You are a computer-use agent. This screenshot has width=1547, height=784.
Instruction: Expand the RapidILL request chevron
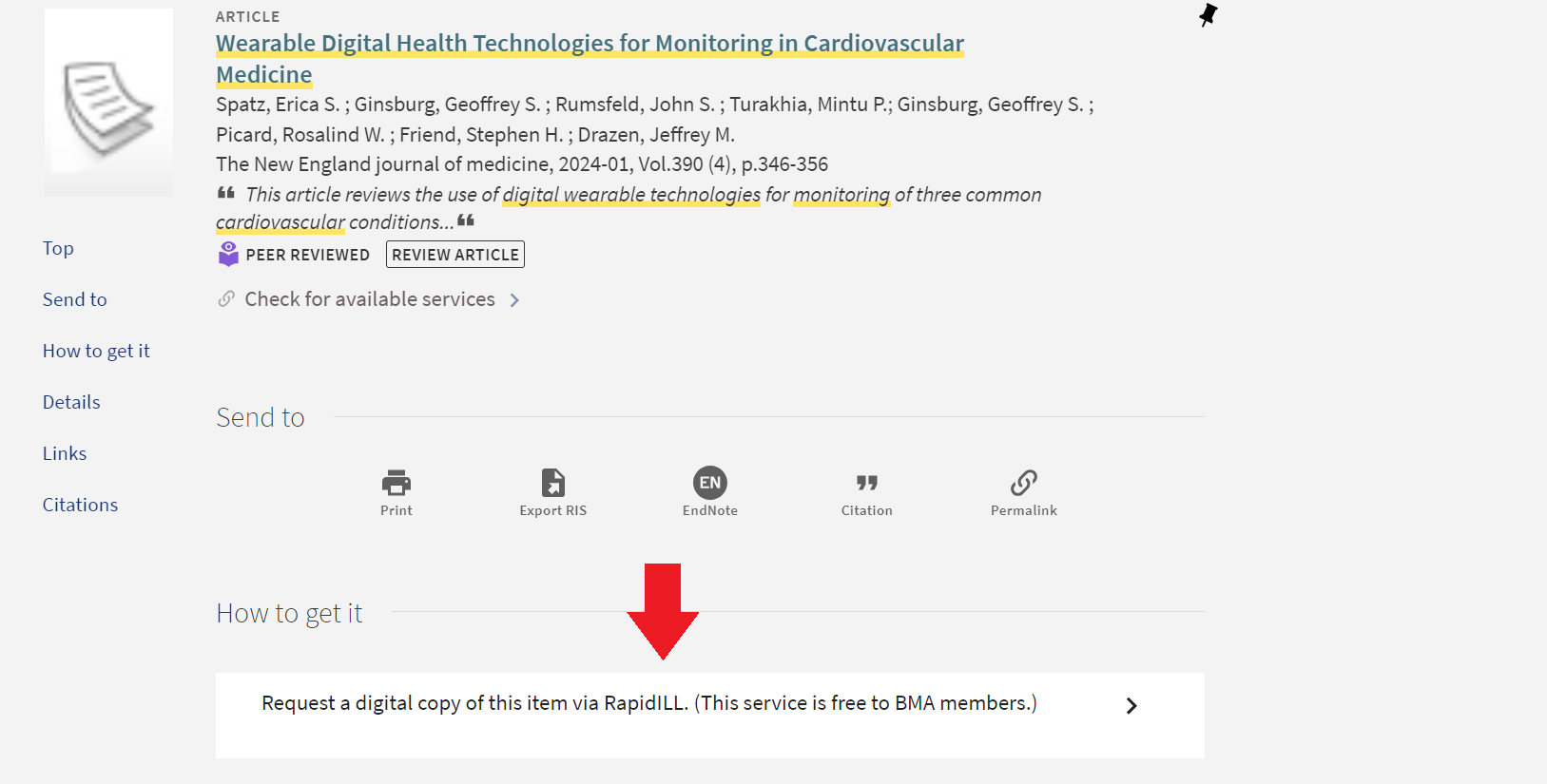[1131, 705]
